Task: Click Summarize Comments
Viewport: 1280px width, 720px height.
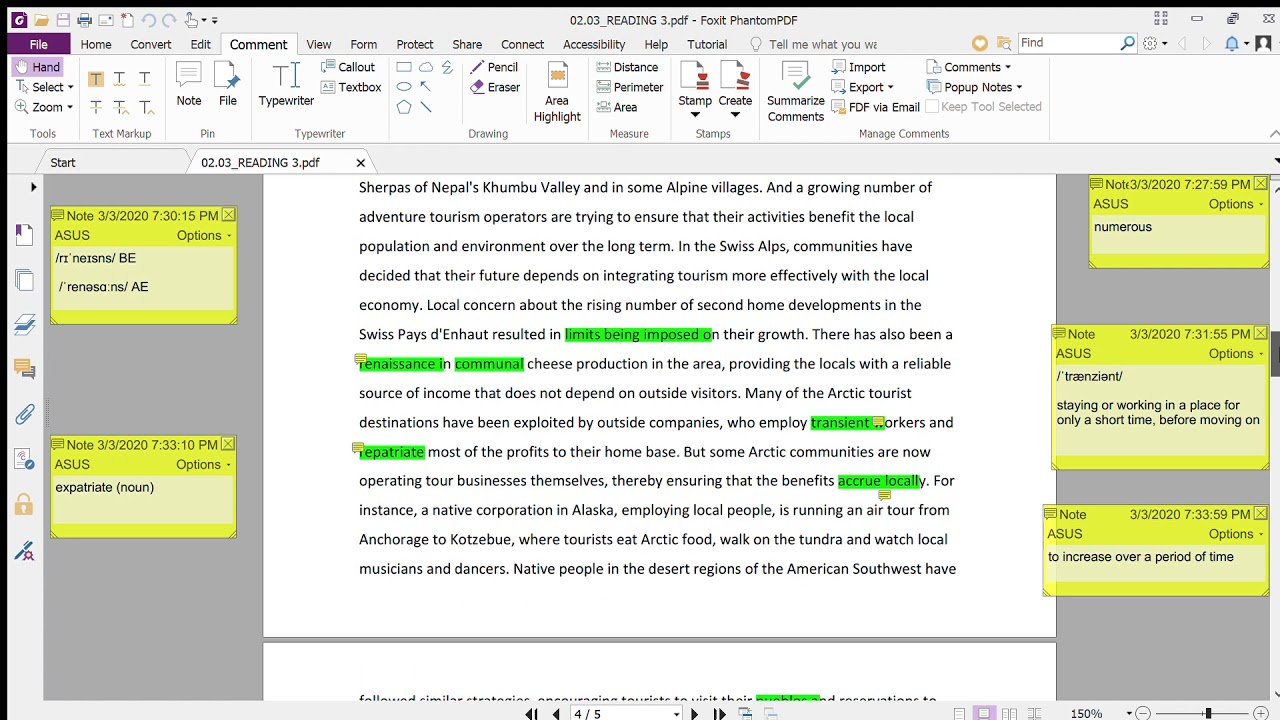Action: point(796,92)
